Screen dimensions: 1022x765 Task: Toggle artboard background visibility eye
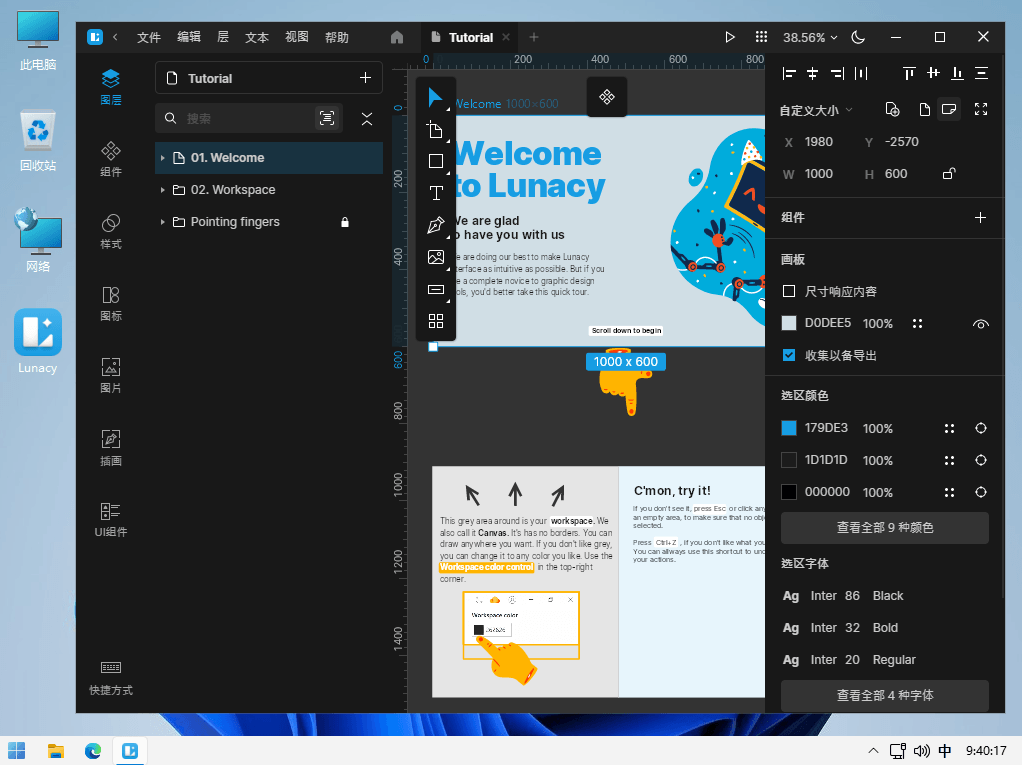(980, 324)
